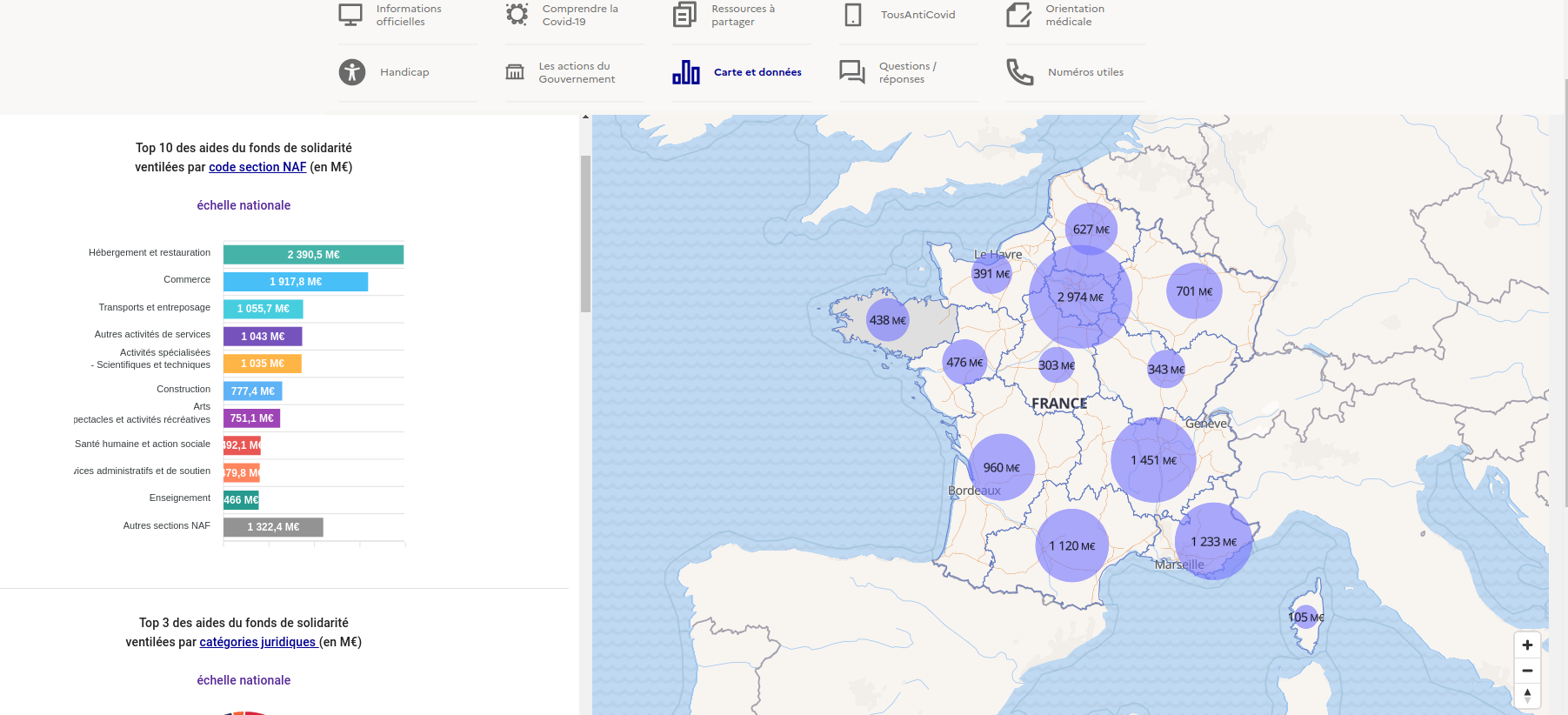1568x715 pixels.
Task: Select the TousAntiCovid smartphone icon
Action: [x=853, y=15]
